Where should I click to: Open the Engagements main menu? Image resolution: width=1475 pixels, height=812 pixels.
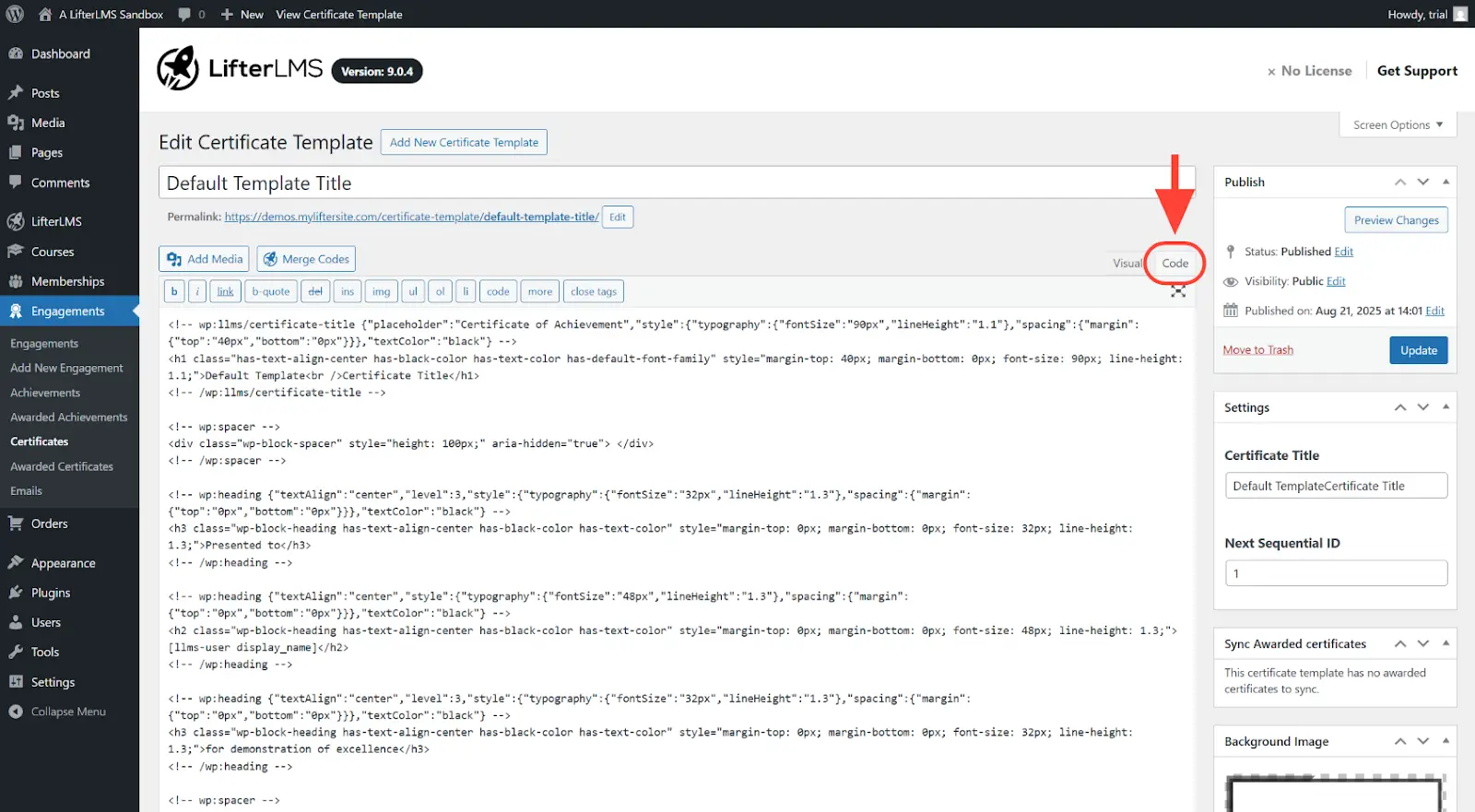68,312
